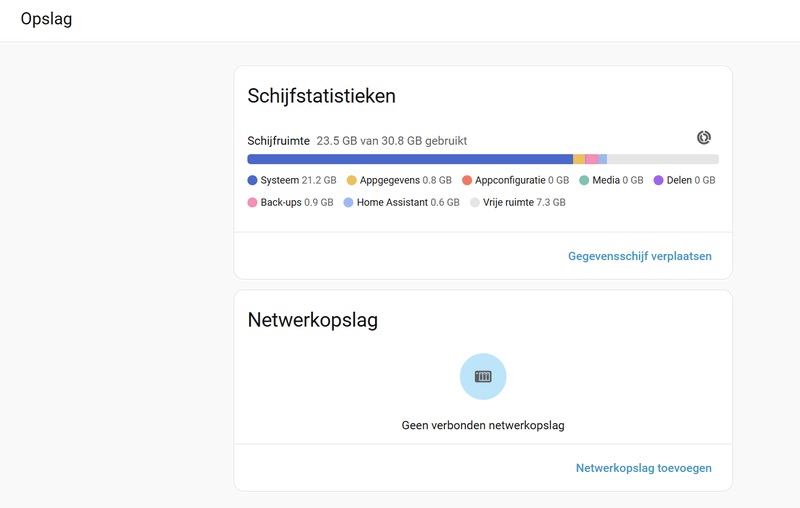
Task: Select the text 'Vrije ruimte 7.3 GB'
Action: tap(524, 202)
